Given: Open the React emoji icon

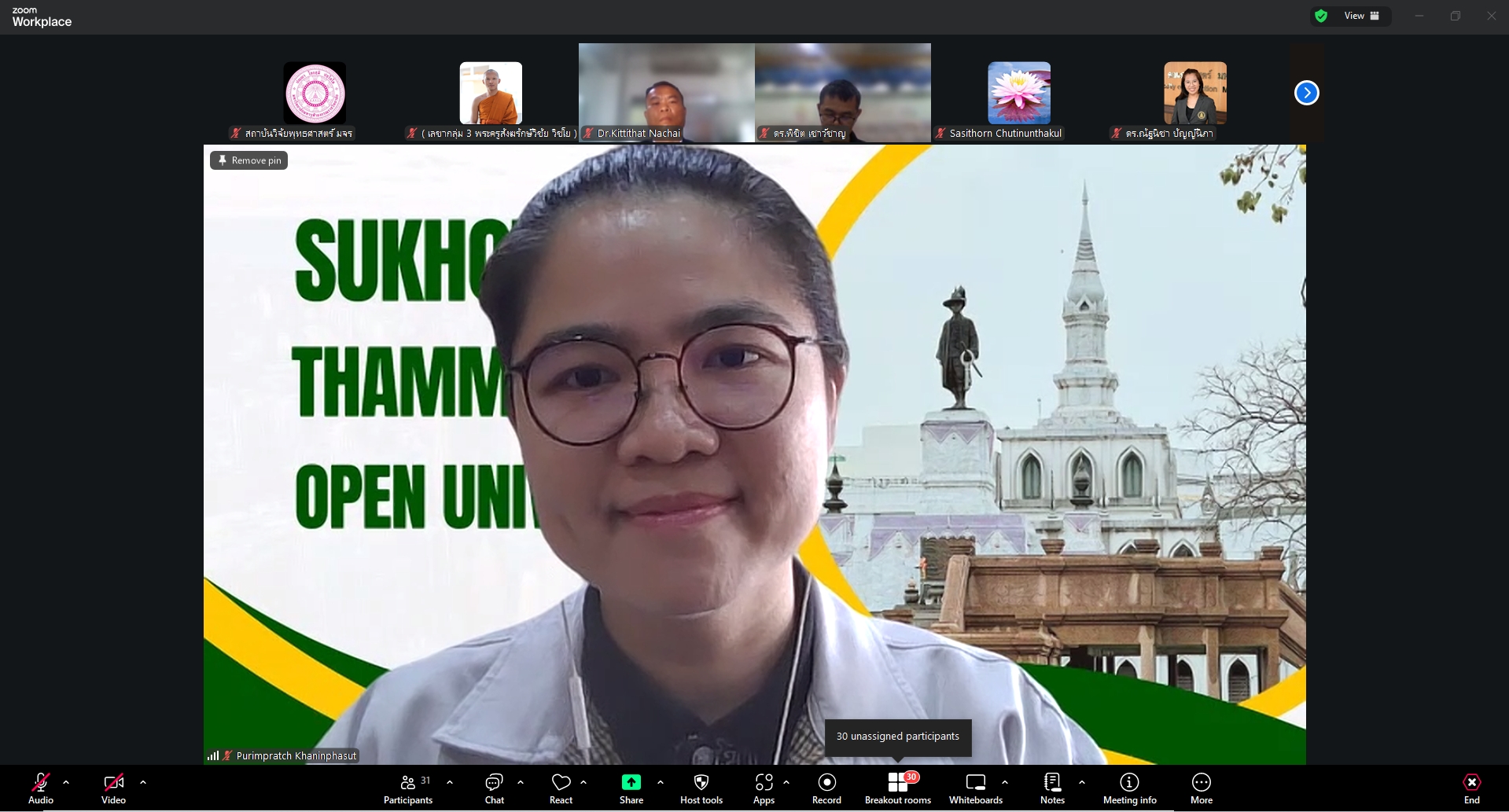Looking at the screenshot, I should 561,783.
